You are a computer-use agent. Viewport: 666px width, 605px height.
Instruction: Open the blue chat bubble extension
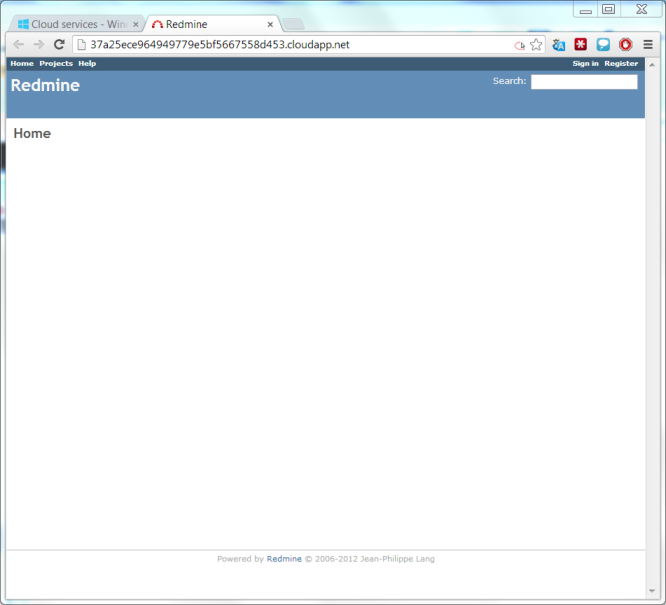pyautogui.click(x=603, y=44)
